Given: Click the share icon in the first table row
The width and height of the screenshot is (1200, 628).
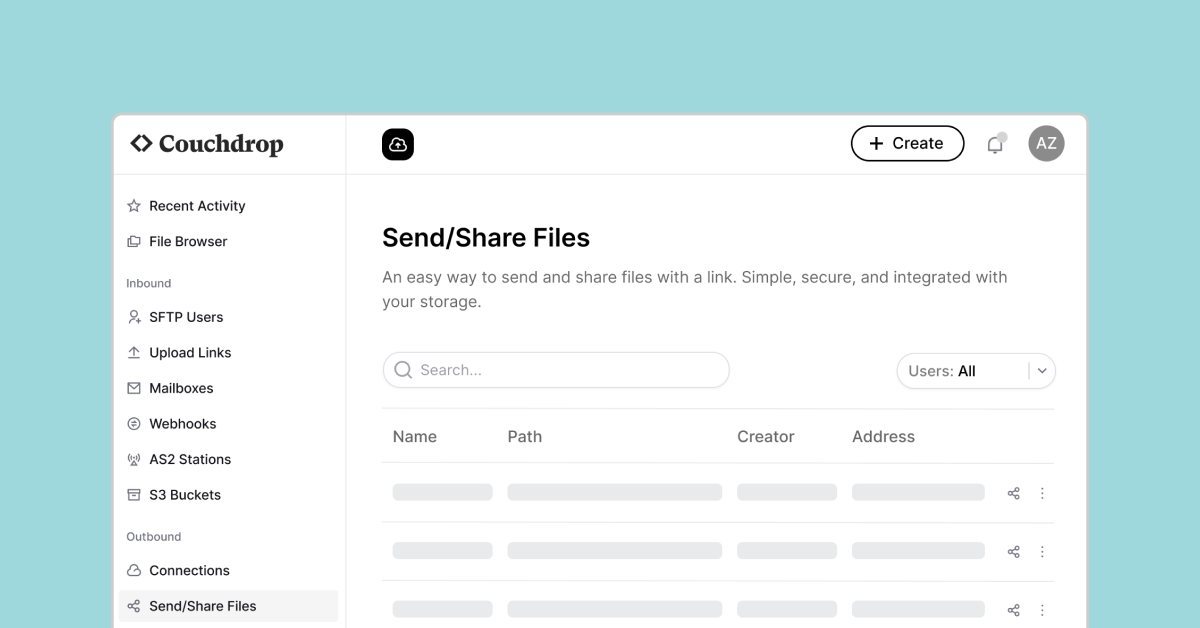Looking at the screenshot, I should tap(1013, 493).
